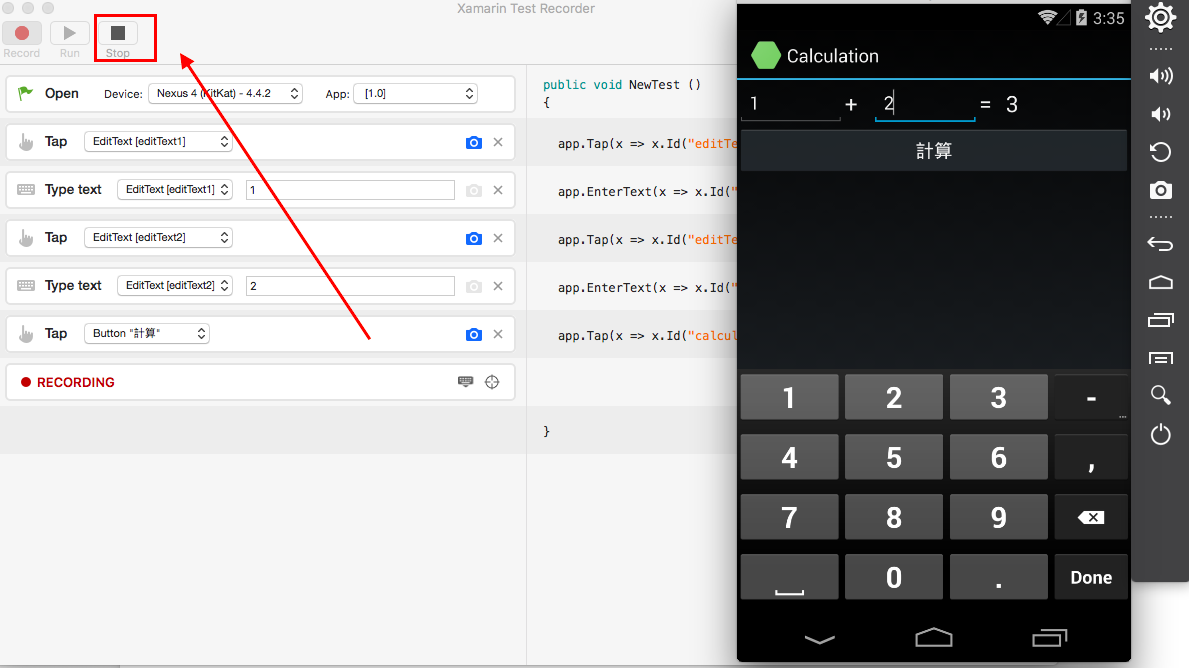This screenshot has height=668, width=1189.
Task: Click the hand icon of Tap editText1 step
Action: coord(26,142)
